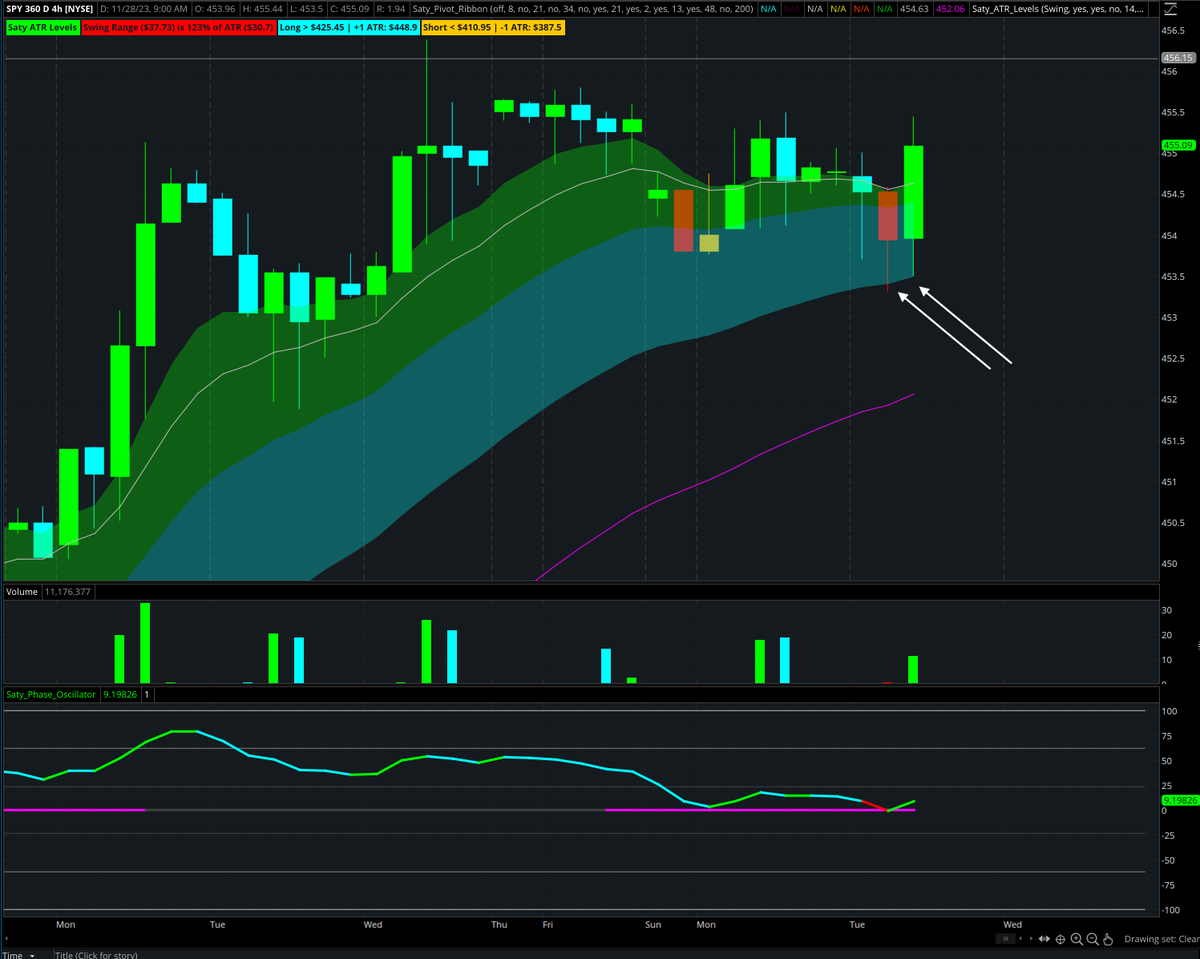Viewport: 1200px width, 959px height.
Task: Click the tallest green volume bar
Action: click(145, 643)
